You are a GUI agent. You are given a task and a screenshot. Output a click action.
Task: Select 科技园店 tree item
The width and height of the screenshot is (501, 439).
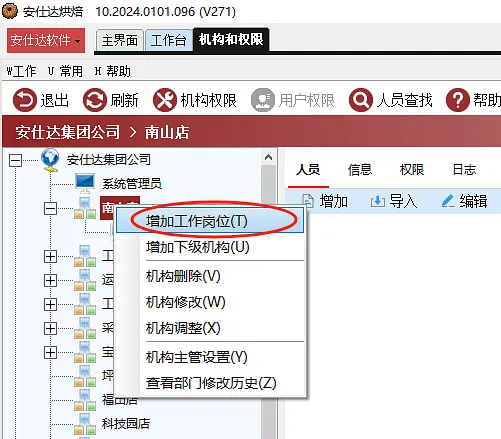(126, 424)
